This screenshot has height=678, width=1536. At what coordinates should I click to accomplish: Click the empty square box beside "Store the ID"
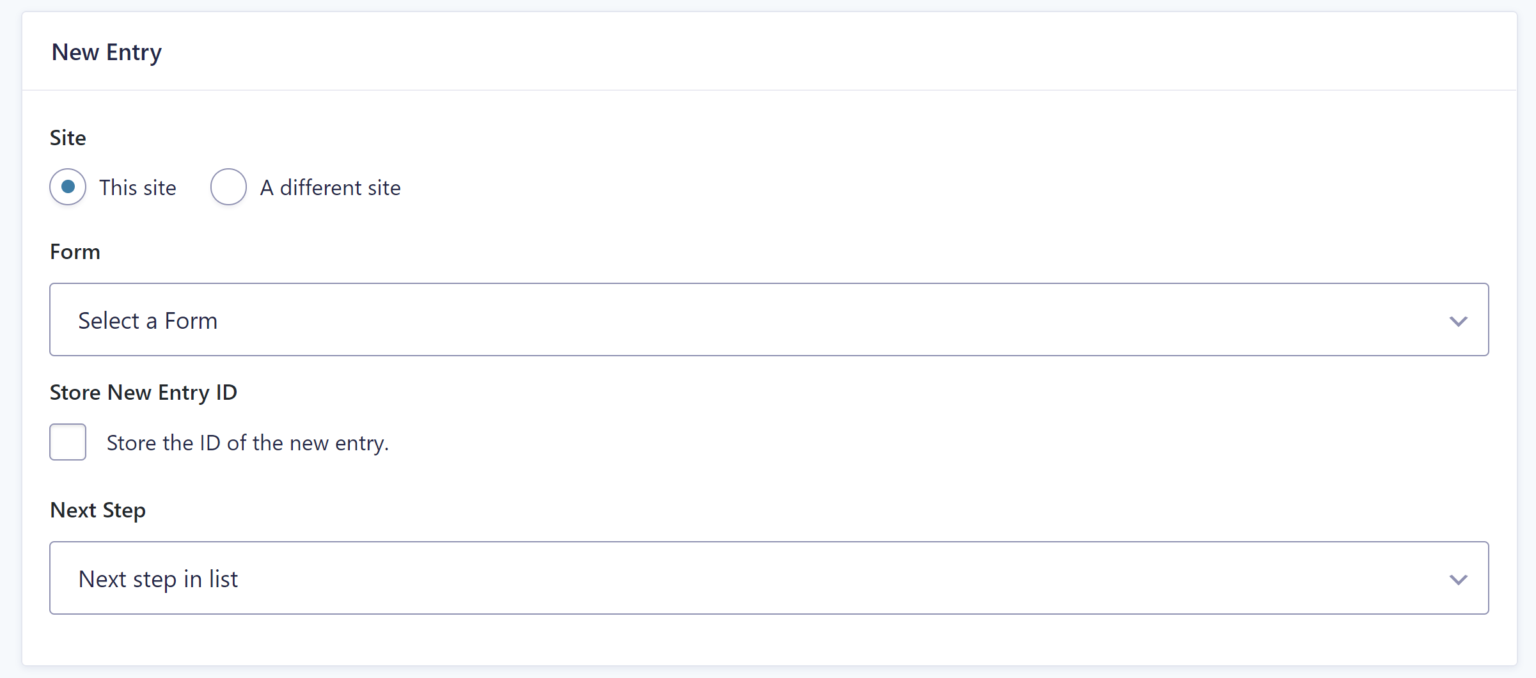click(68, 442)
